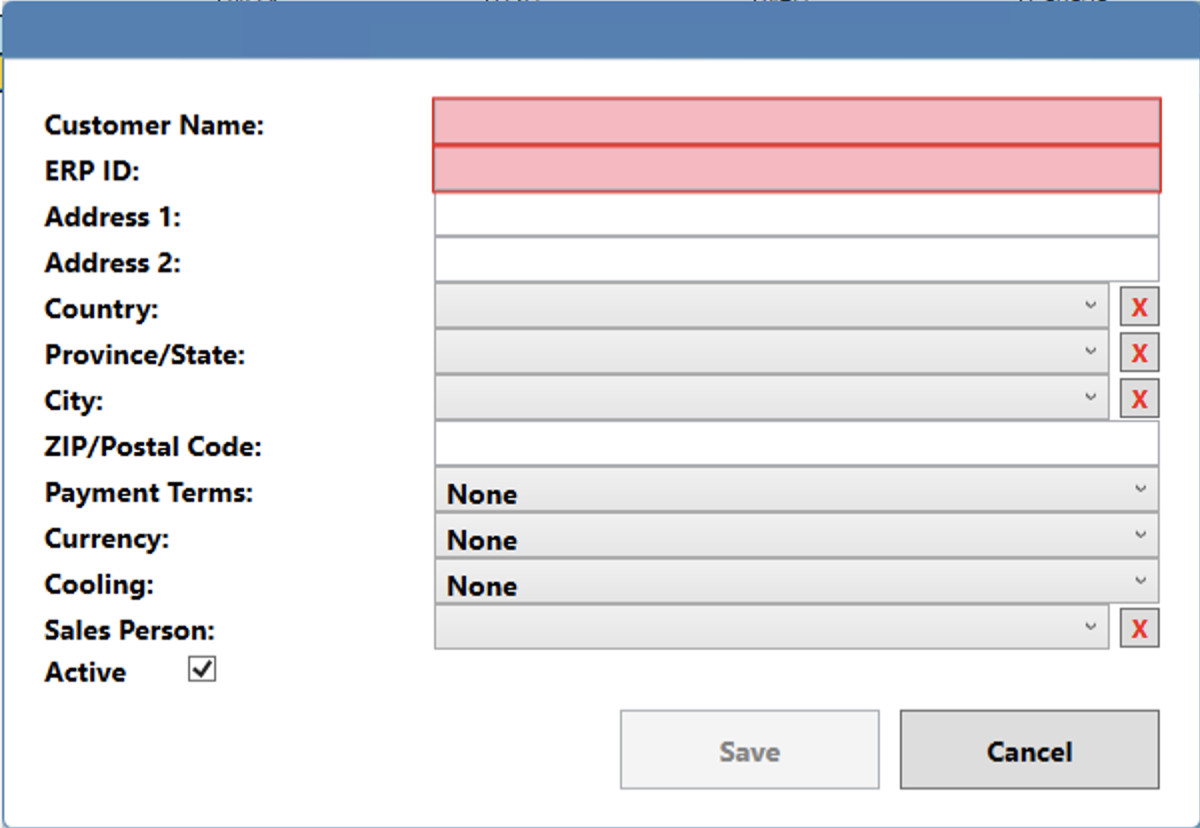The image size is (1200, 828).
Task: Open the Payment Terms dropdown
Action: point(796,491)
